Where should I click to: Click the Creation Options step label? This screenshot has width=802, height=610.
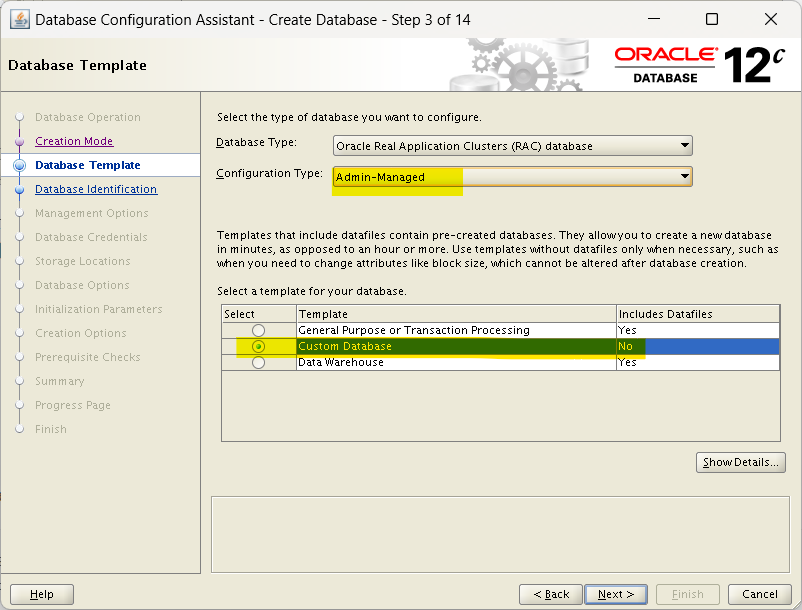click(80, 333)
